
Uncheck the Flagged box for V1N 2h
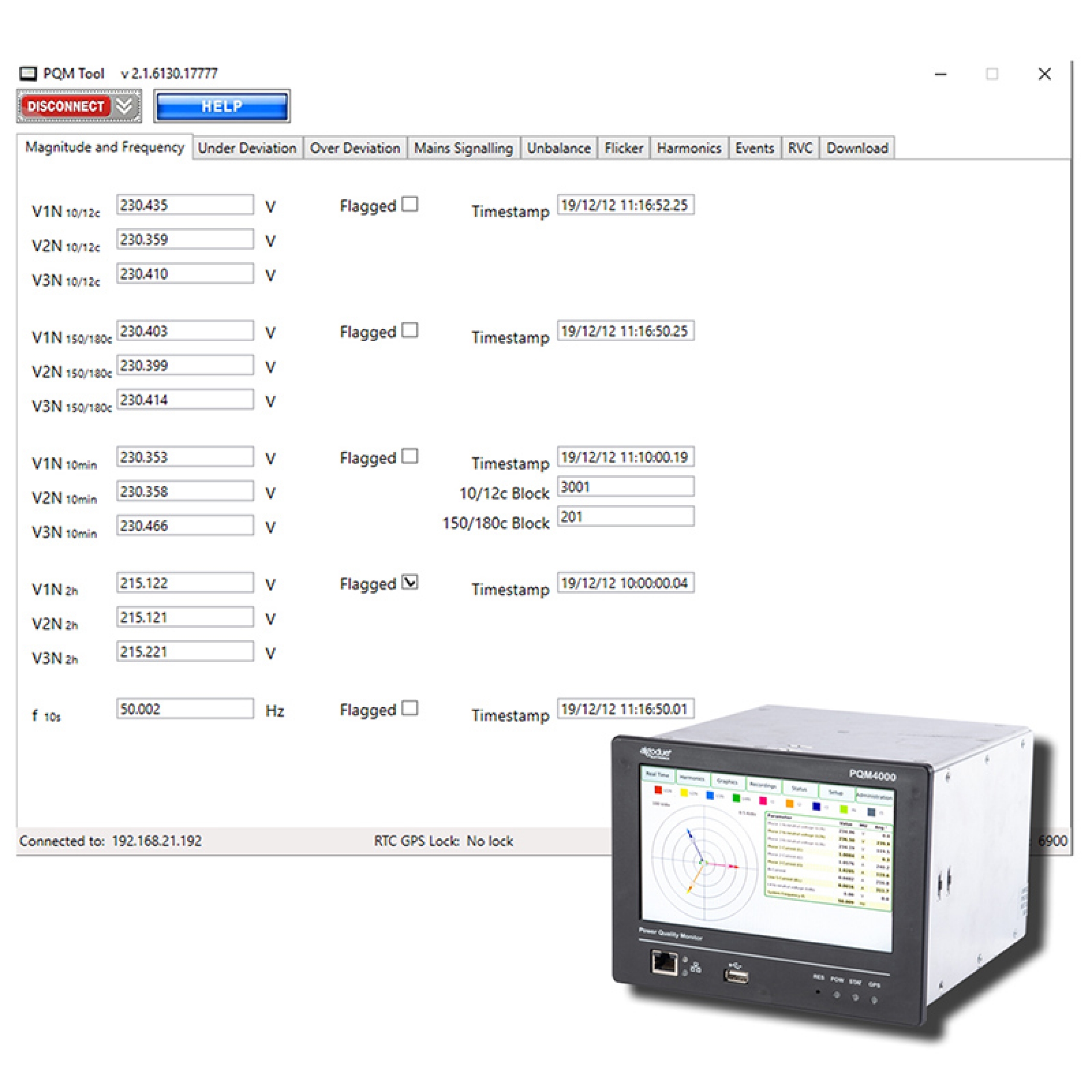(410, 582)
